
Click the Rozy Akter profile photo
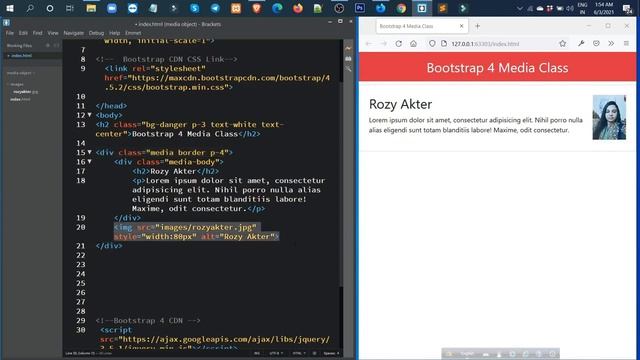(609, 117)
